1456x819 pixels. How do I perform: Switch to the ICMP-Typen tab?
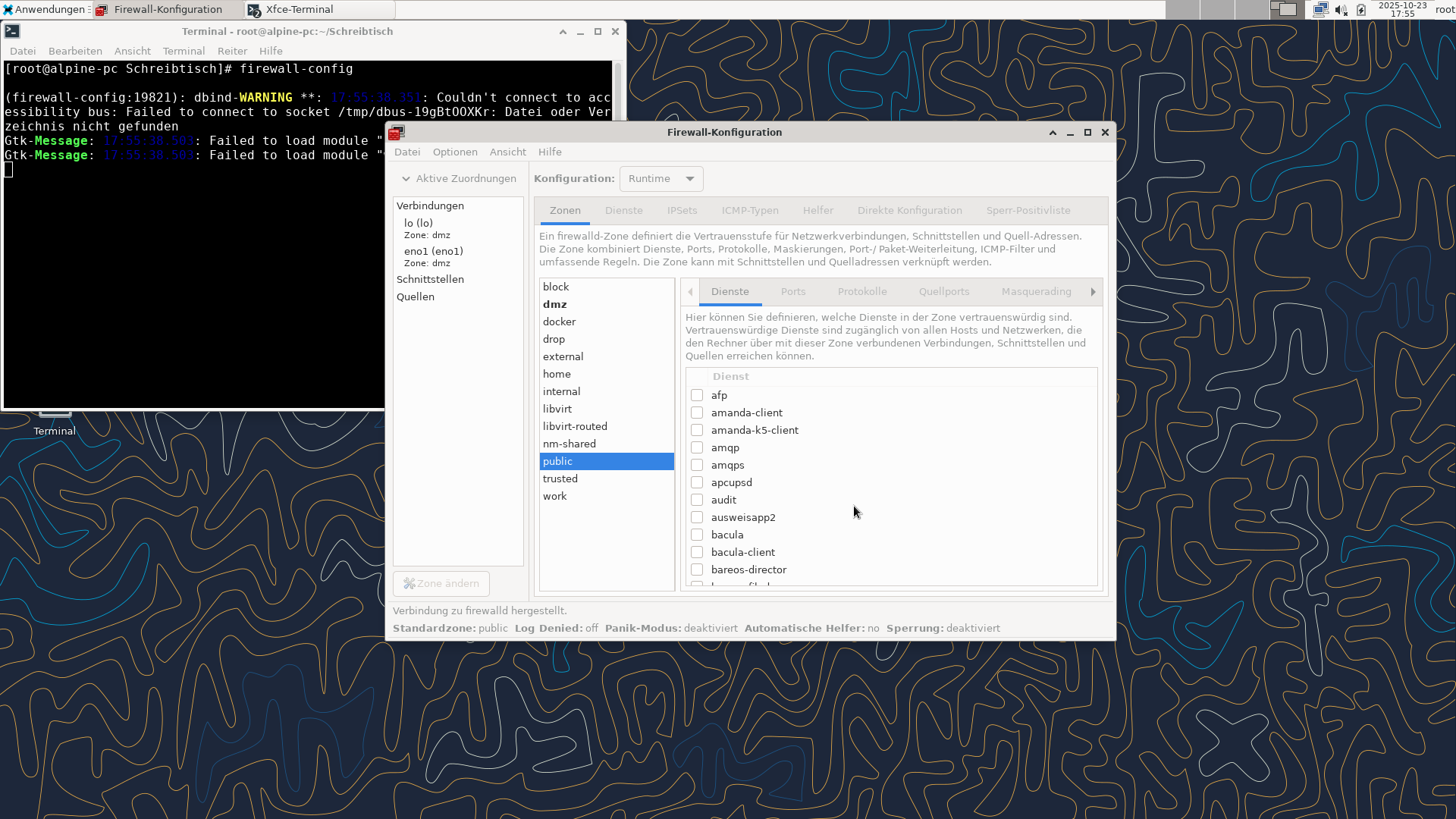coord(749,211)
